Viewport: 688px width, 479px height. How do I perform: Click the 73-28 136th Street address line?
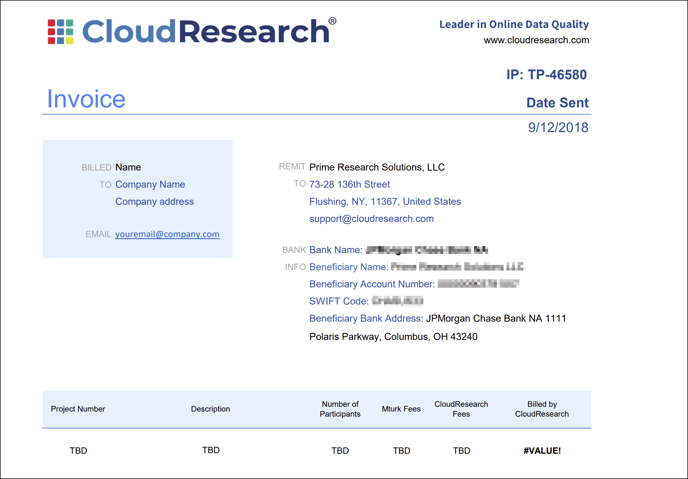[350, 184]
